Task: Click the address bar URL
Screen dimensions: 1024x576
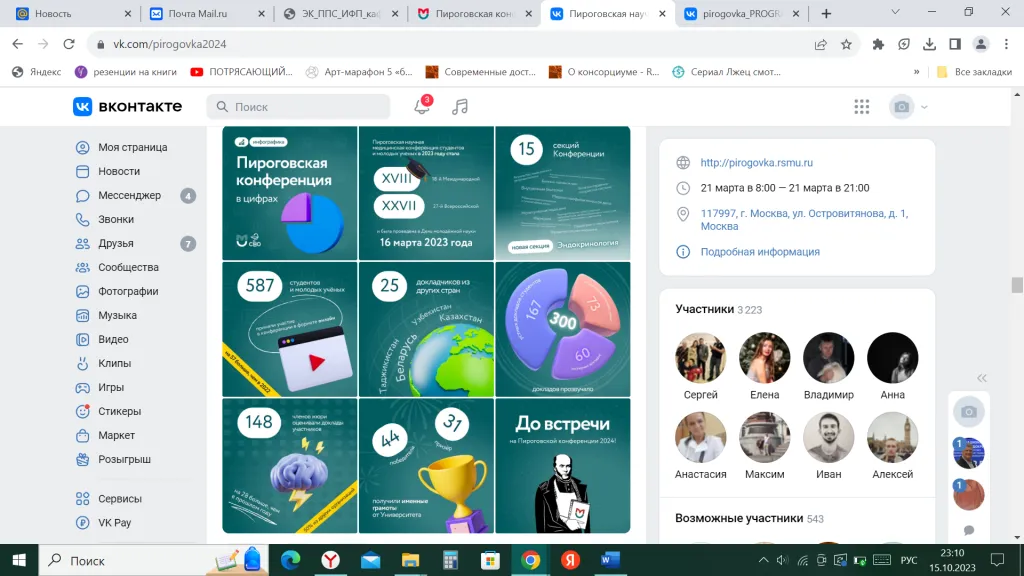Action: coord(170,44)
